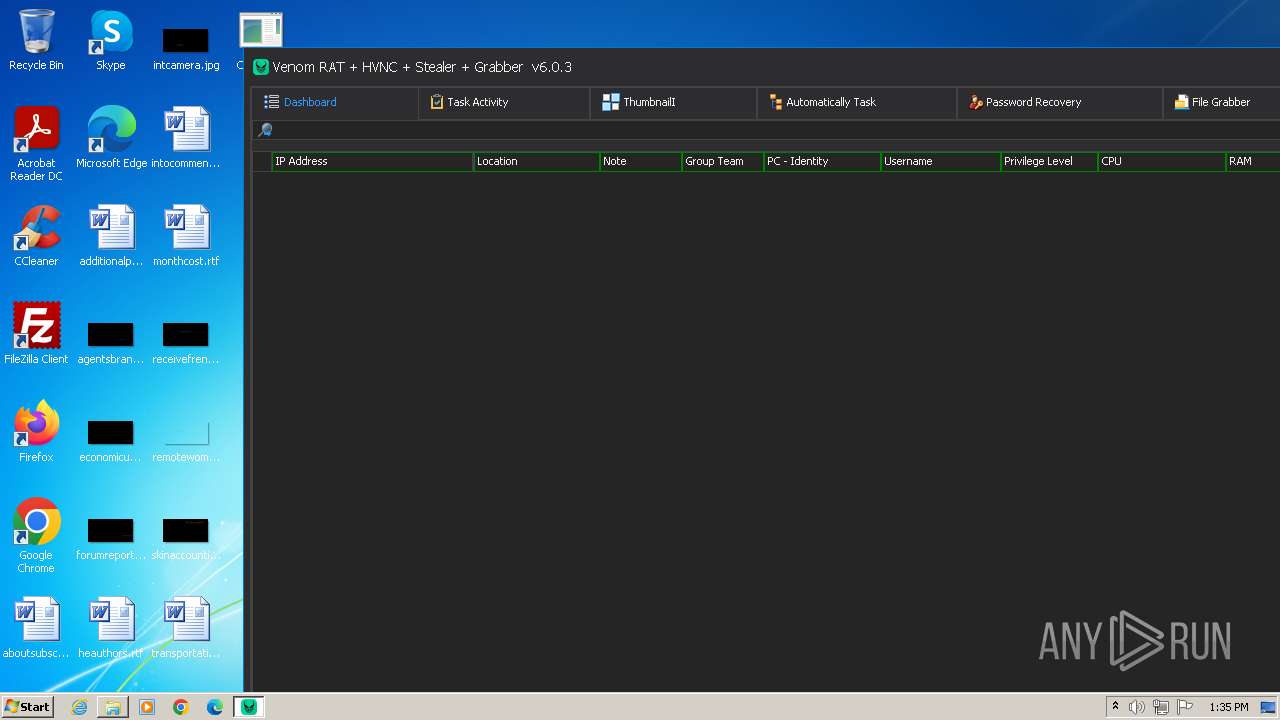Select the intocommen... Word document
Viewport: 1280px width, 720px height.
coord(186,139)
